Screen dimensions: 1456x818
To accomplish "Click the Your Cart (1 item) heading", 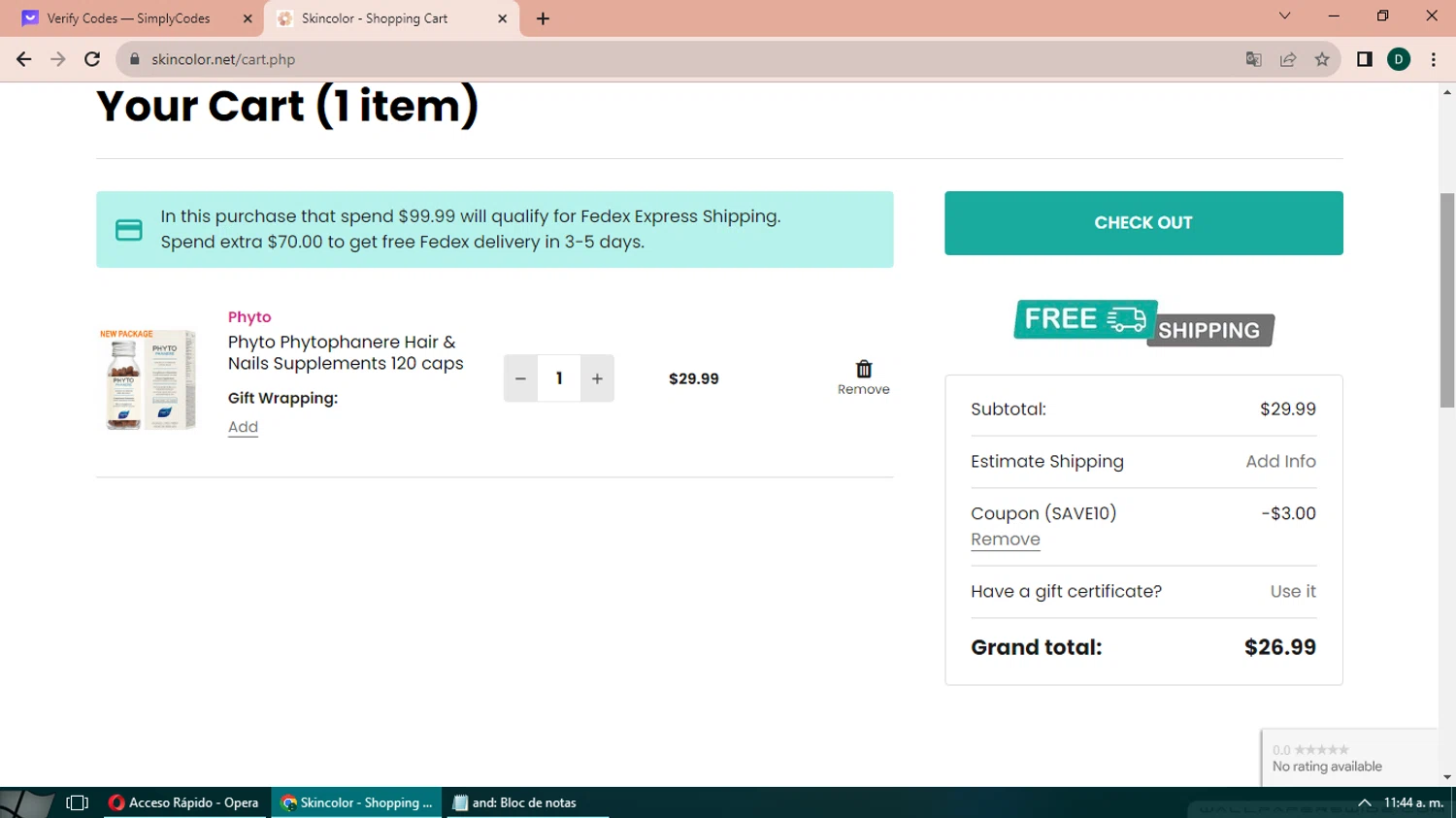I will click(x=287, y=106).
